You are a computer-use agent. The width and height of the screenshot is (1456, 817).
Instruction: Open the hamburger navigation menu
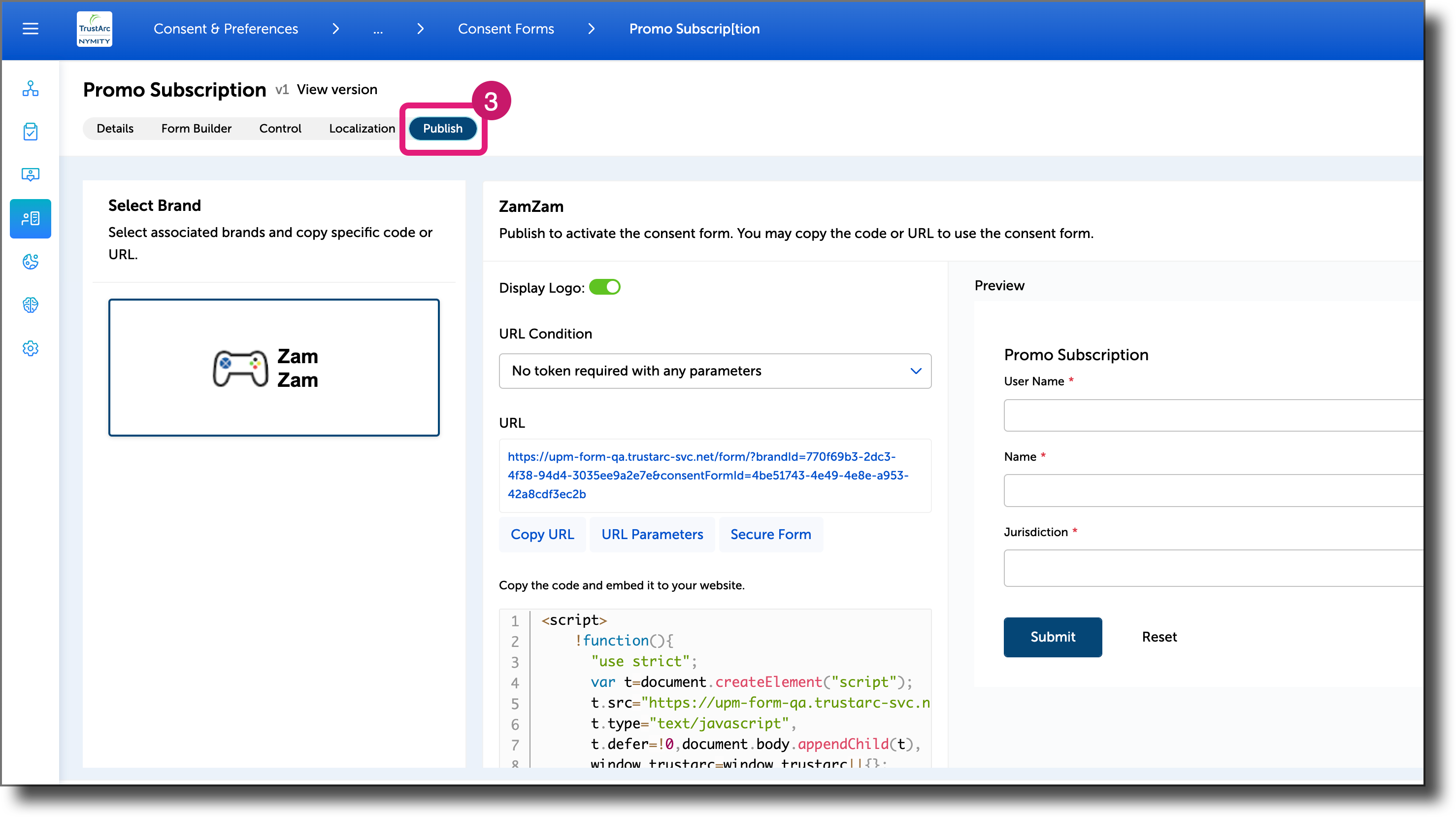[x=31, y=28]
